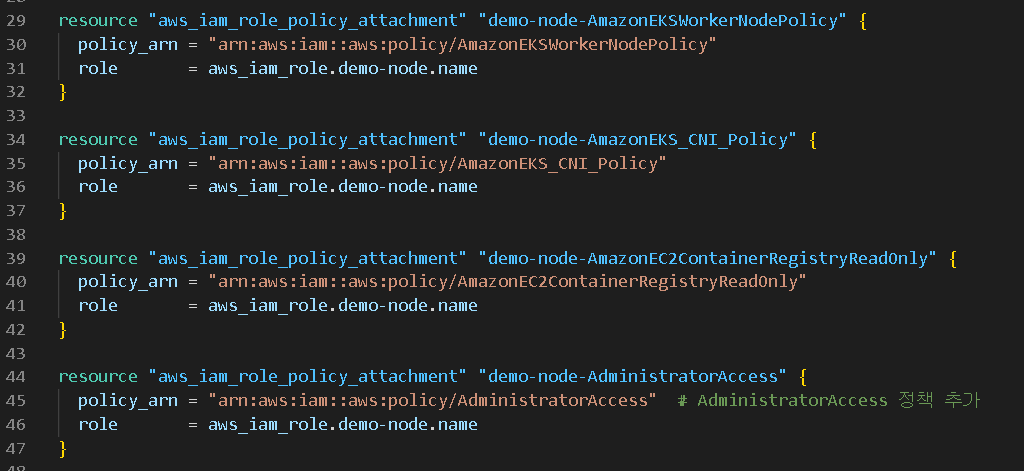The height and width of the screenshot is (471, 1024).
Task: Click the resource name "demo-node-AmazonEC2ContainerRegistryReadOnly"
Action: (x=708, y=259)
